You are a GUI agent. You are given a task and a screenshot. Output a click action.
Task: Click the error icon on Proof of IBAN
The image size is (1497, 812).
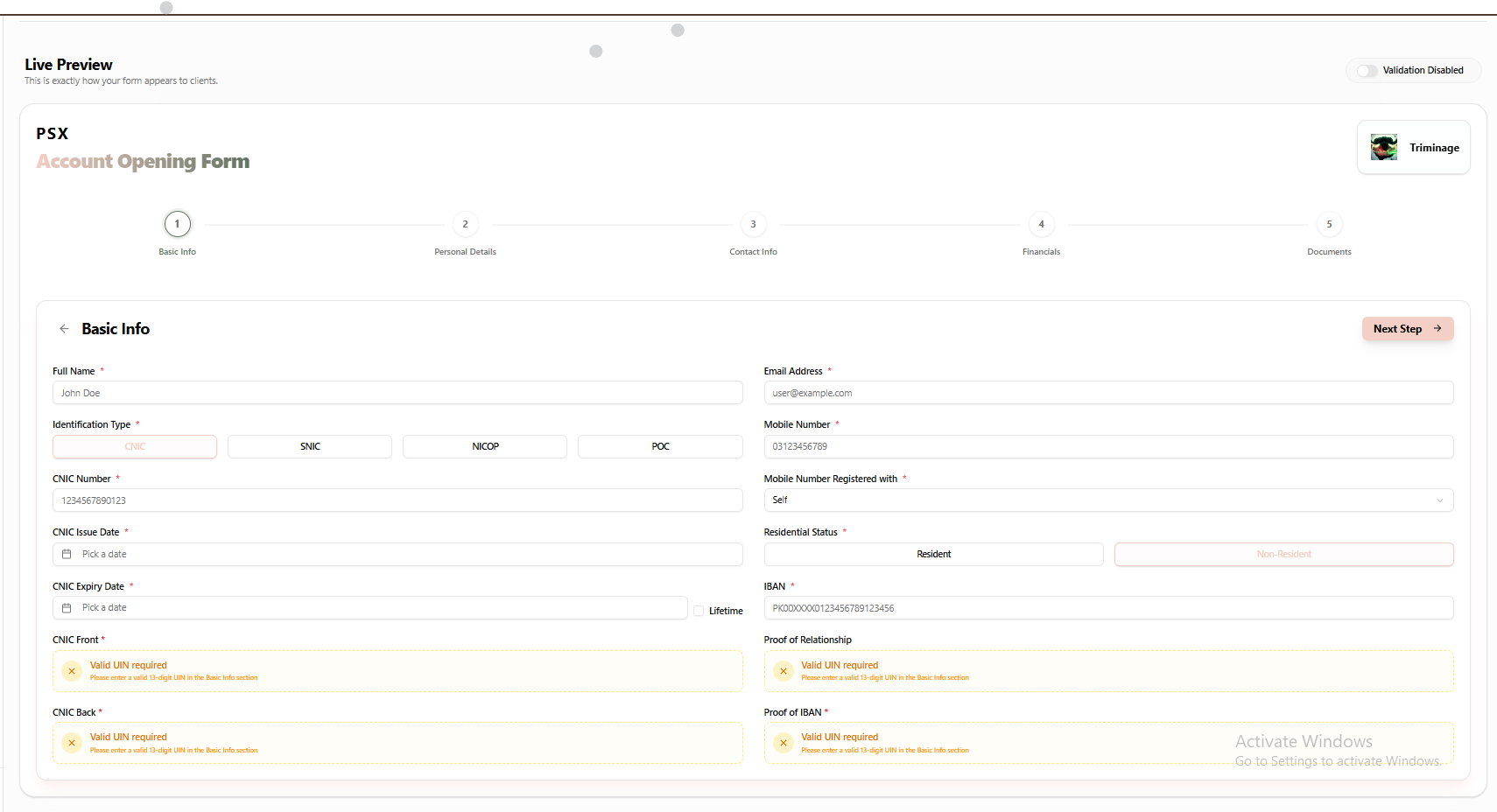coord(783,742)
